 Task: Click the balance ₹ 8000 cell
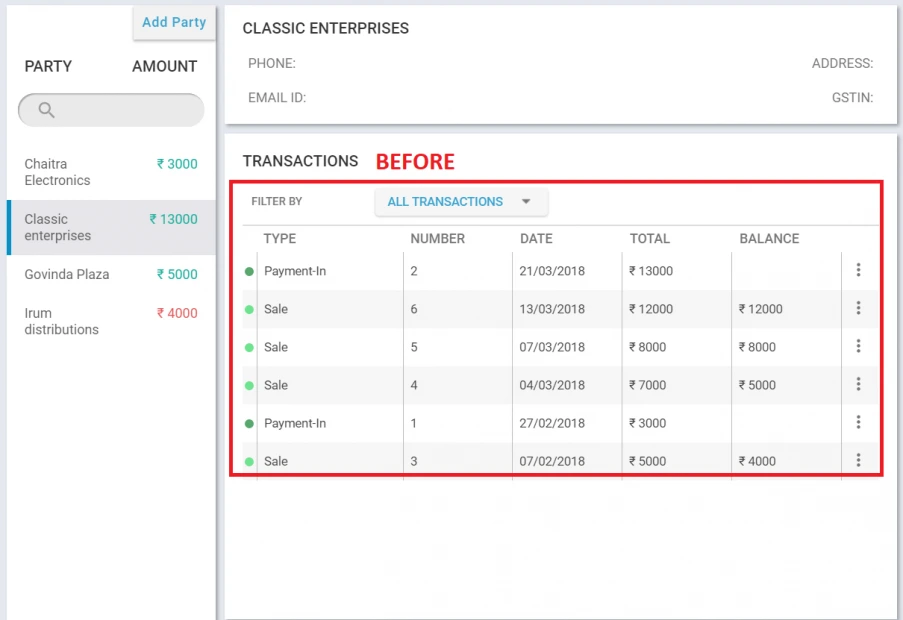coord(757,347)
